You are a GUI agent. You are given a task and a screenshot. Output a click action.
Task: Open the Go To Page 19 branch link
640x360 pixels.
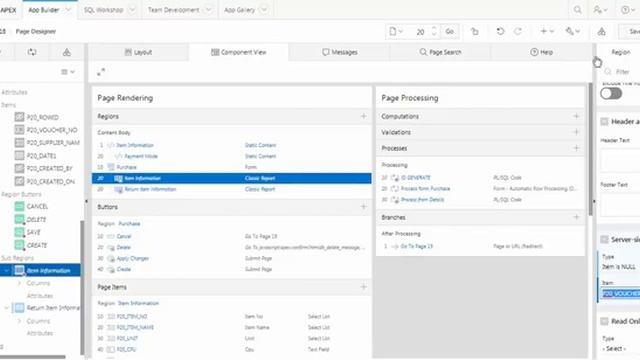coord(416,247)
